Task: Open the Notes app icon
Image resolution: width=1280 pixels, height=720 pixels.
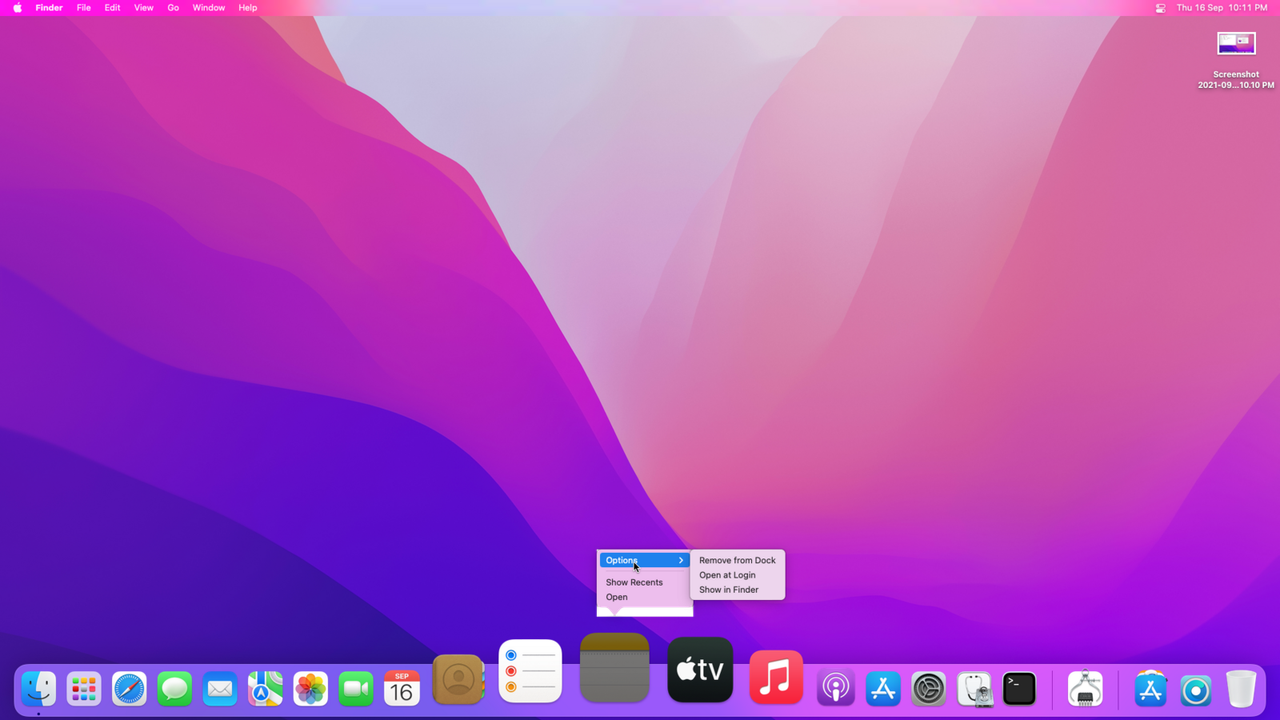Action: click(x=615, y=667)
